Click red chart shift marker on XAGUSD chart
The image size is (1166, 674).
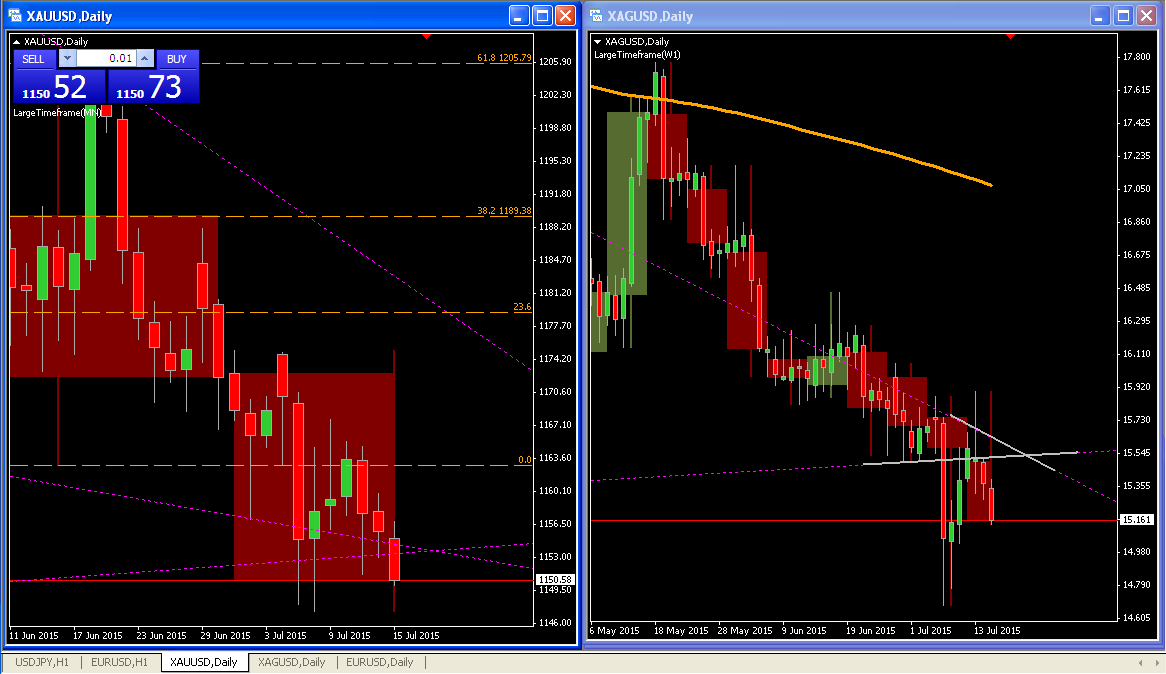(x=1010, y=36)
